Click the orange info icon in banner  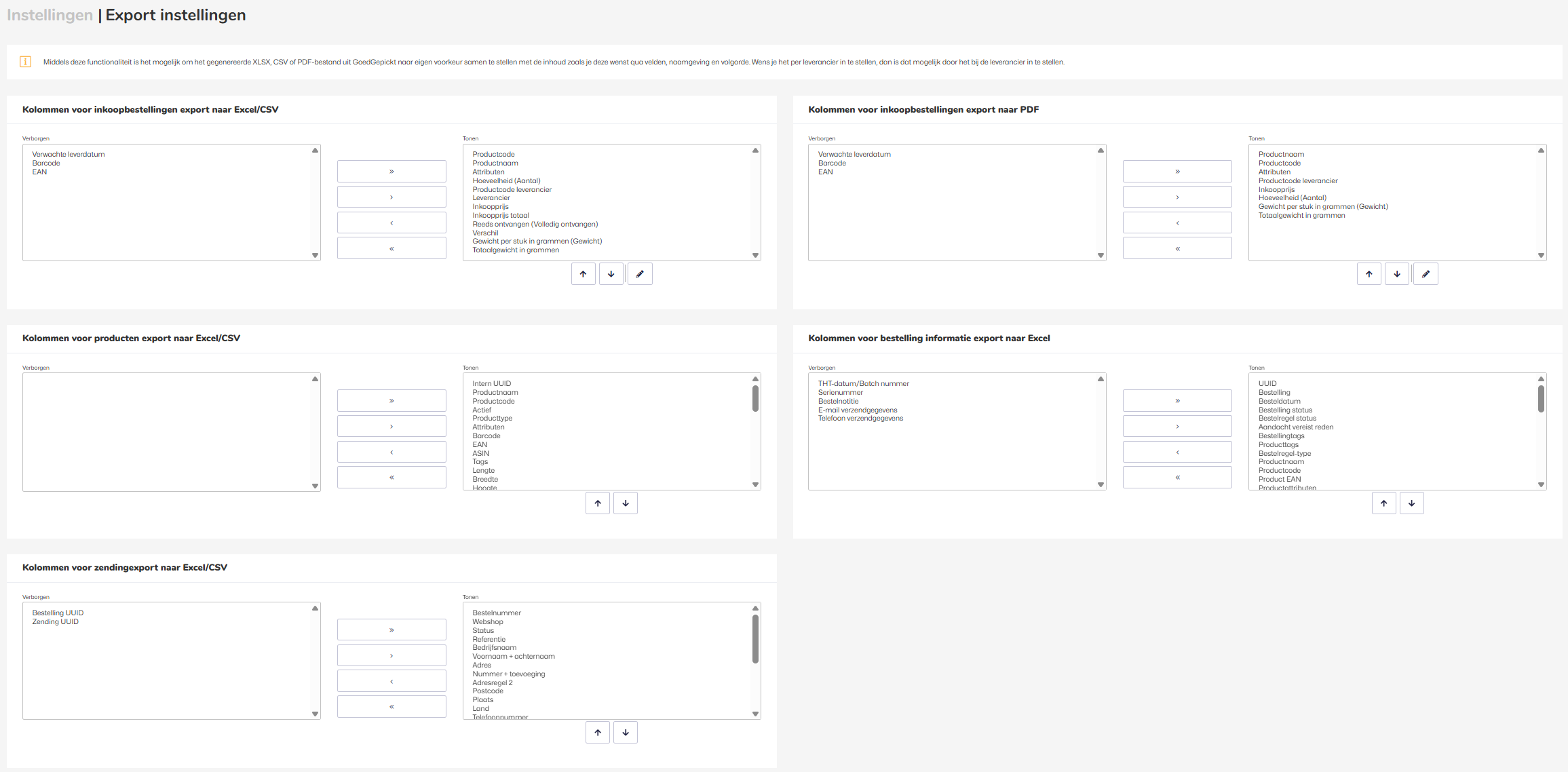click(26, 62)
